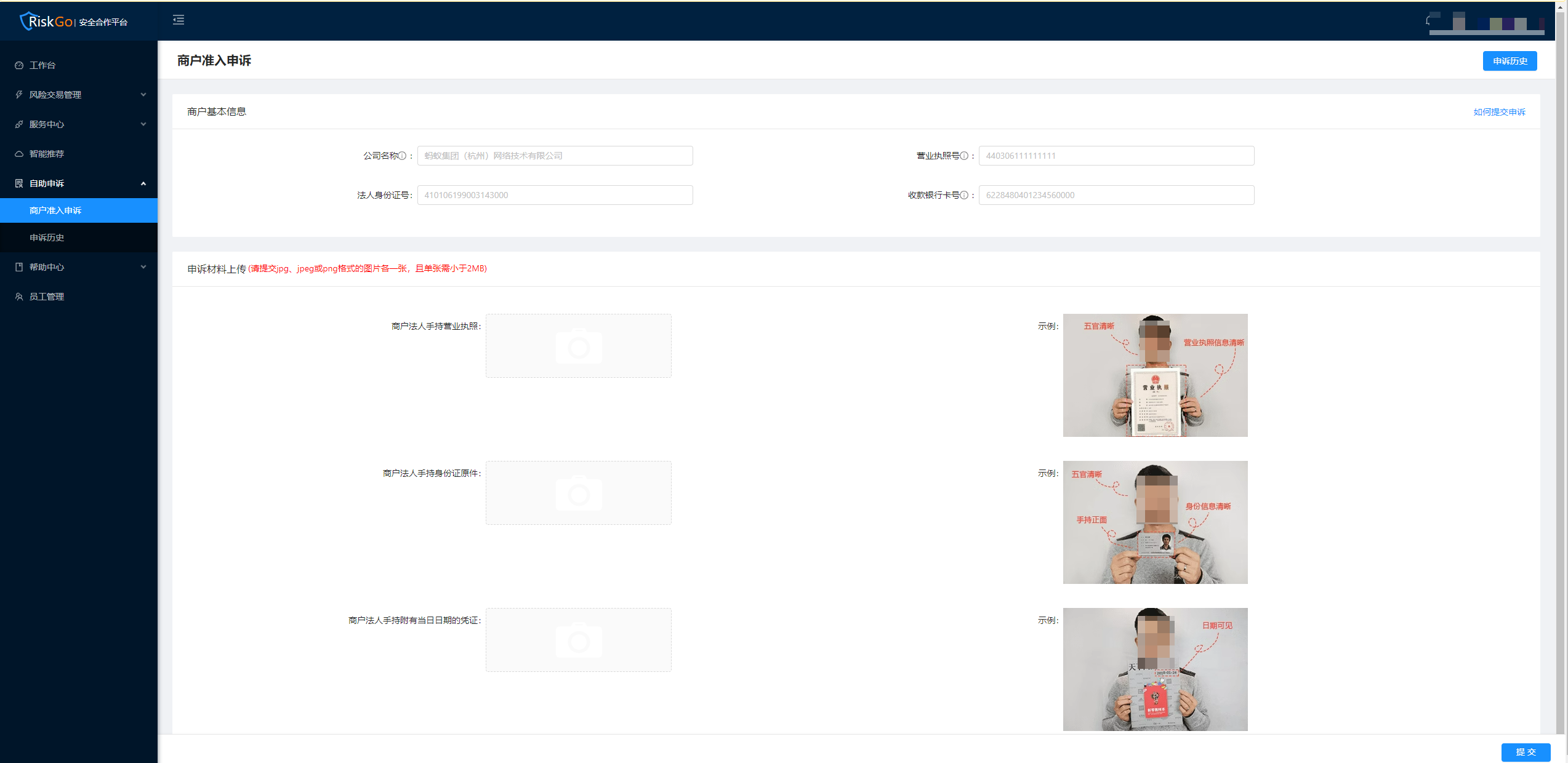Image resolution: width=1568 pixels, height=763 pixels.
Task: Click the info icon beside 收款银行卡号
Action: coord(964,195)
